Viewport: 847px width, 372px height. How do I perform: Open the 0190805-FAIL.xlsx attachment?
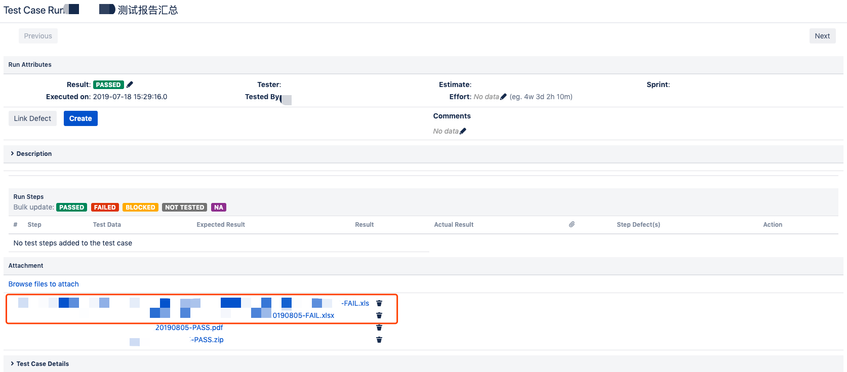tap(303, 315)
